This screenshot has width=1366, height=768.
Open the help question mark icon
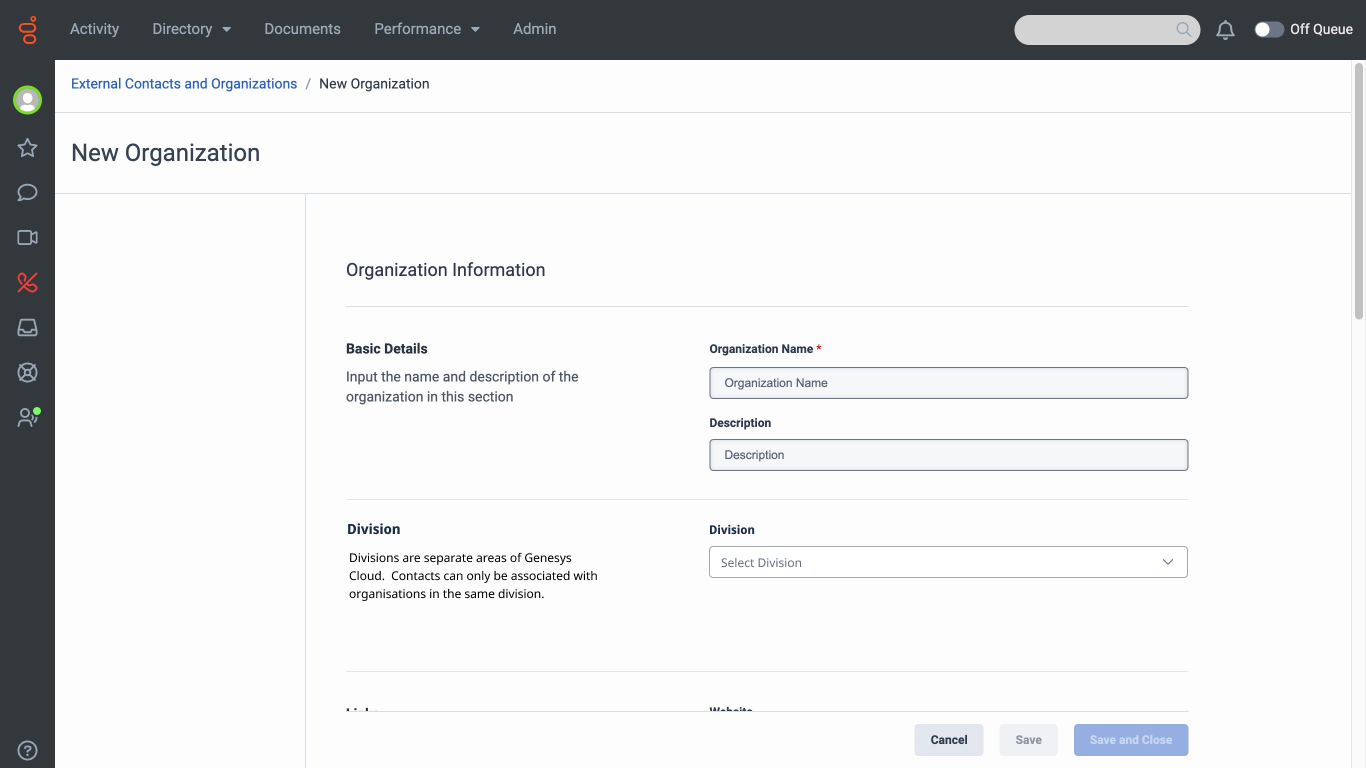(x=27, y=750)
